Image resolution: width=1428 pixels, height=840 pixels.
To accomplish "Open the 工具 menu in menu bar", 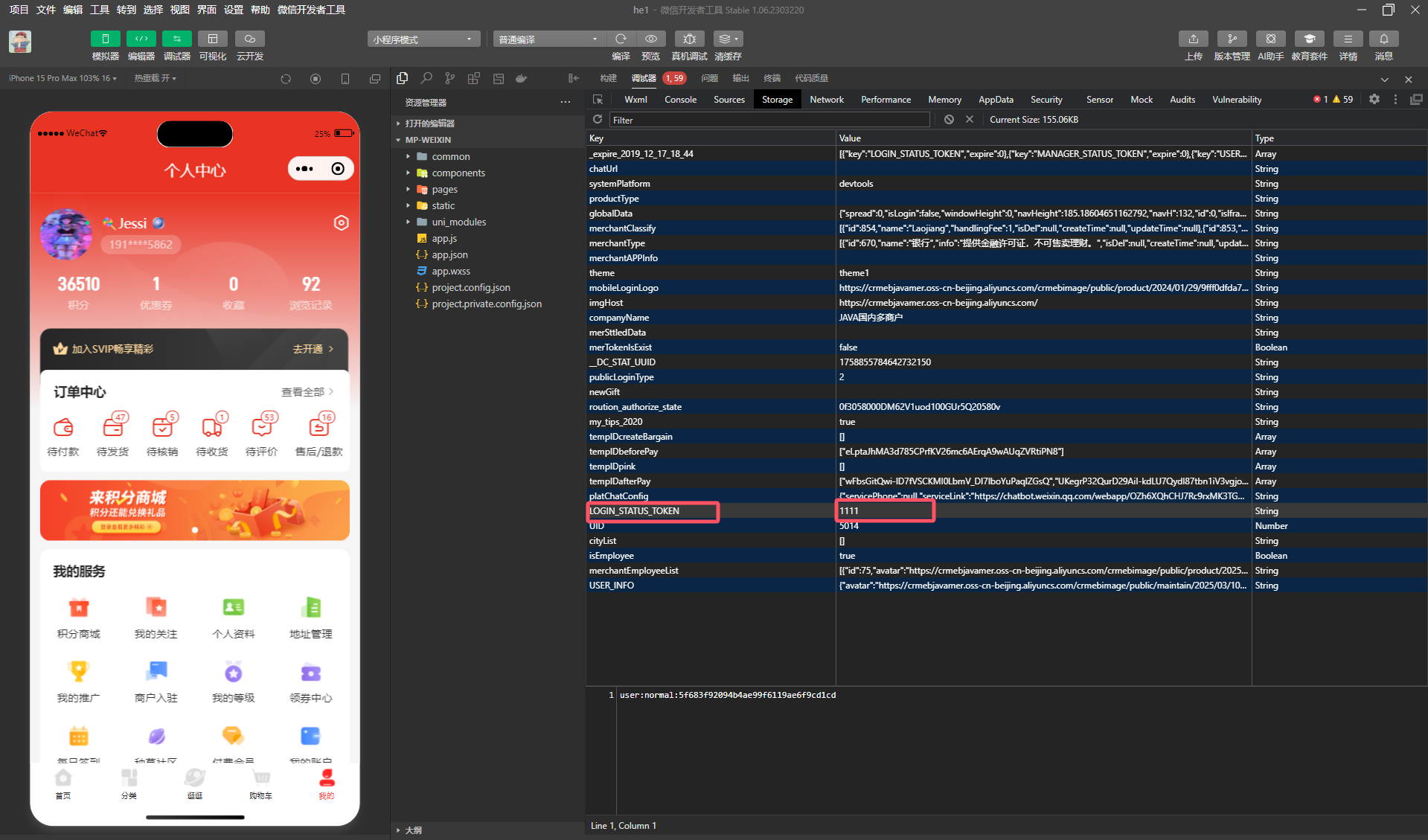I will [100, 10].
